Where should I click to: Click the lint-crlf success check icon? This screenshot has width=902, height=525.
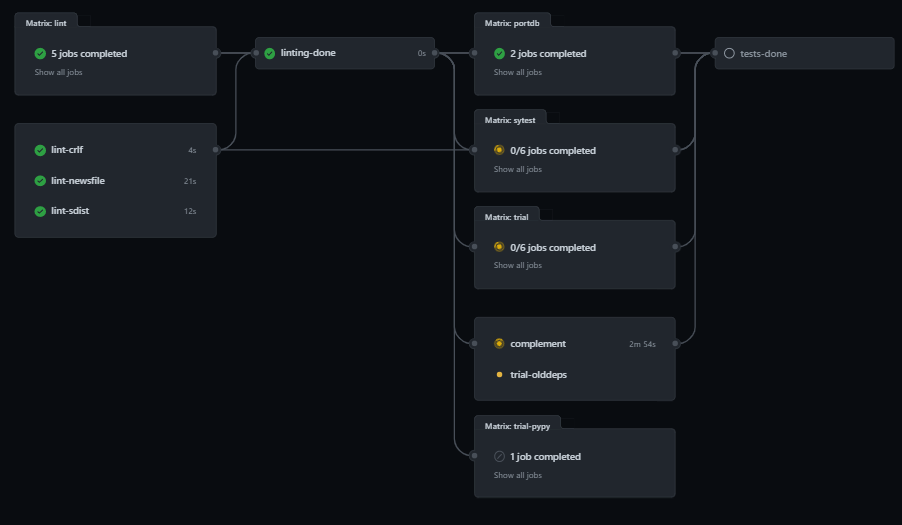[x=40, y=150]
